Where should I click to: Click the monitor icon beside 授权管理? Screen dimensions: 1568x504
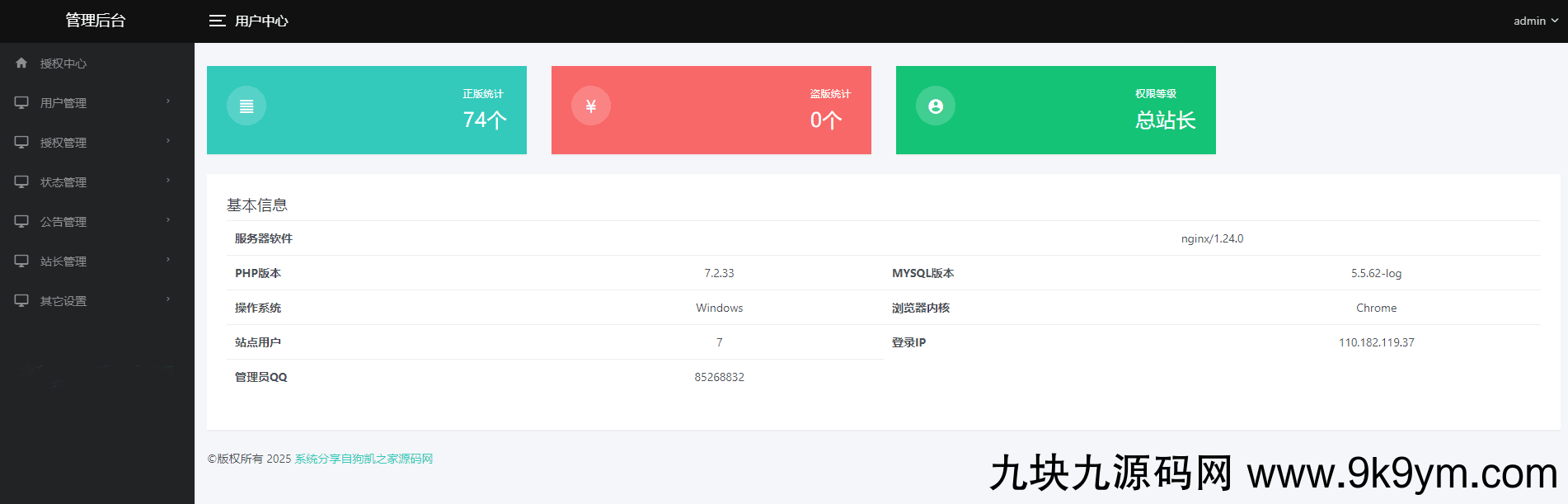pos(21,142)
